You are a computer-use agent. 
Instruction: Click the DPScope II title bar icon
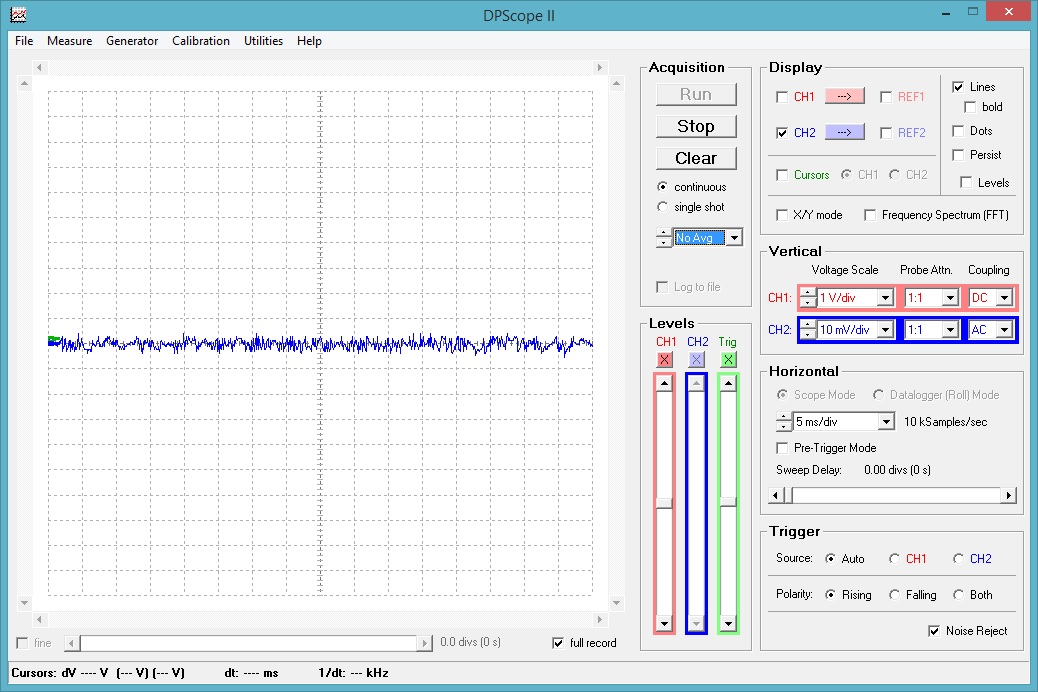[x=19, y=15]
